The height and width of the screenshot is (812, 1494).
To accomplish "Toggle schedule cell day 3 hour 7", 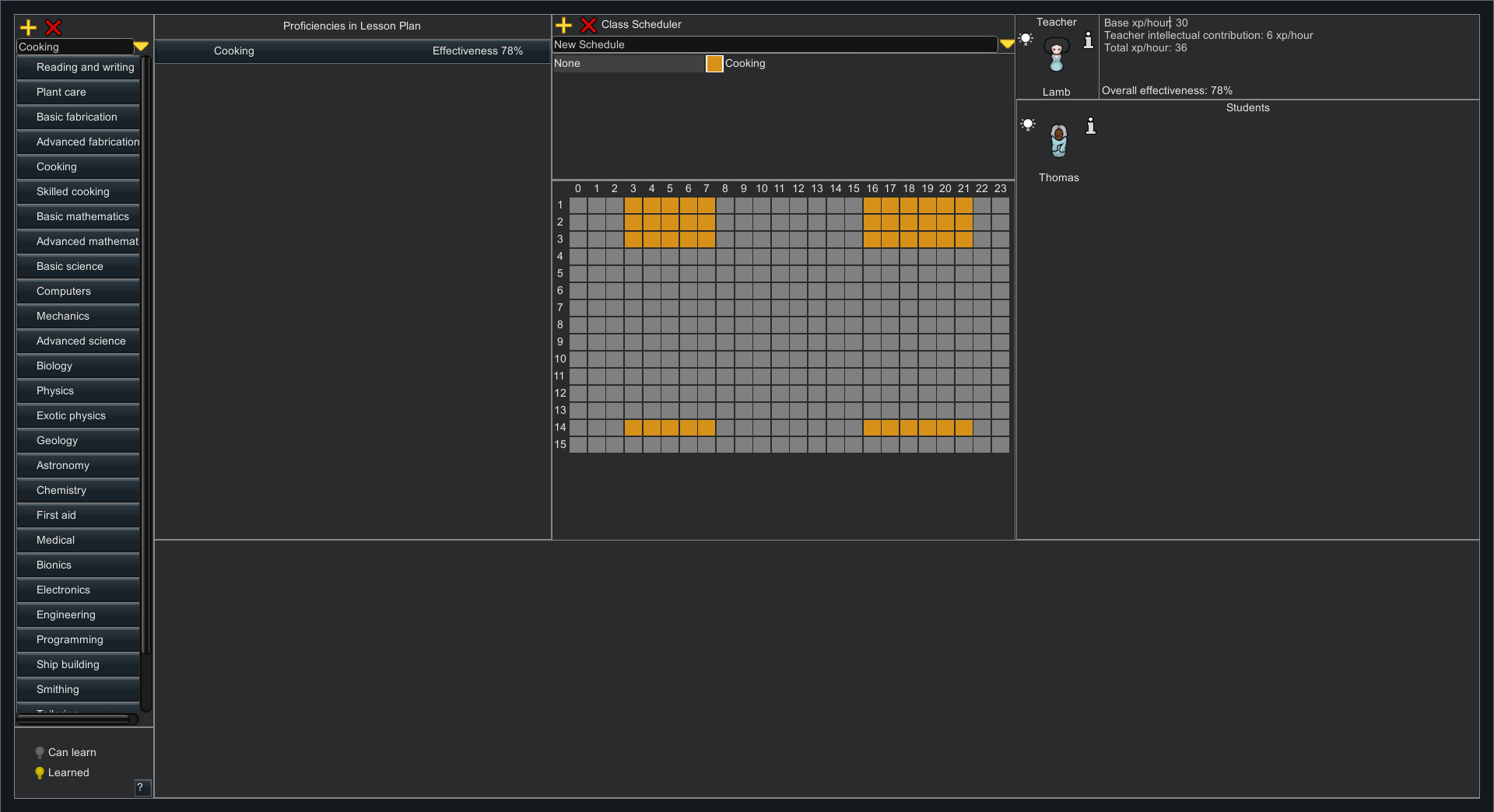I will 707,240.
